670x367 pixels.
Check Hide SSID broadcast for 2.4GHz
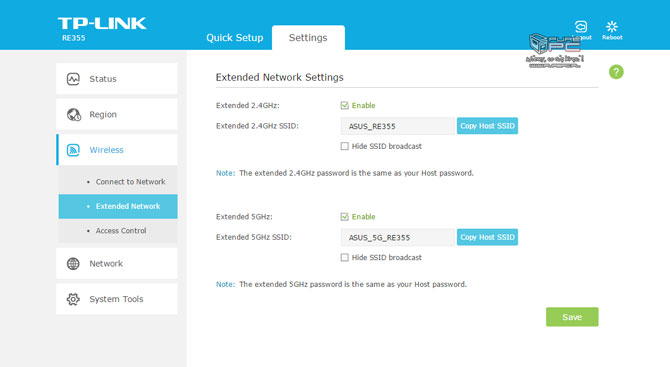coord(344,146)
